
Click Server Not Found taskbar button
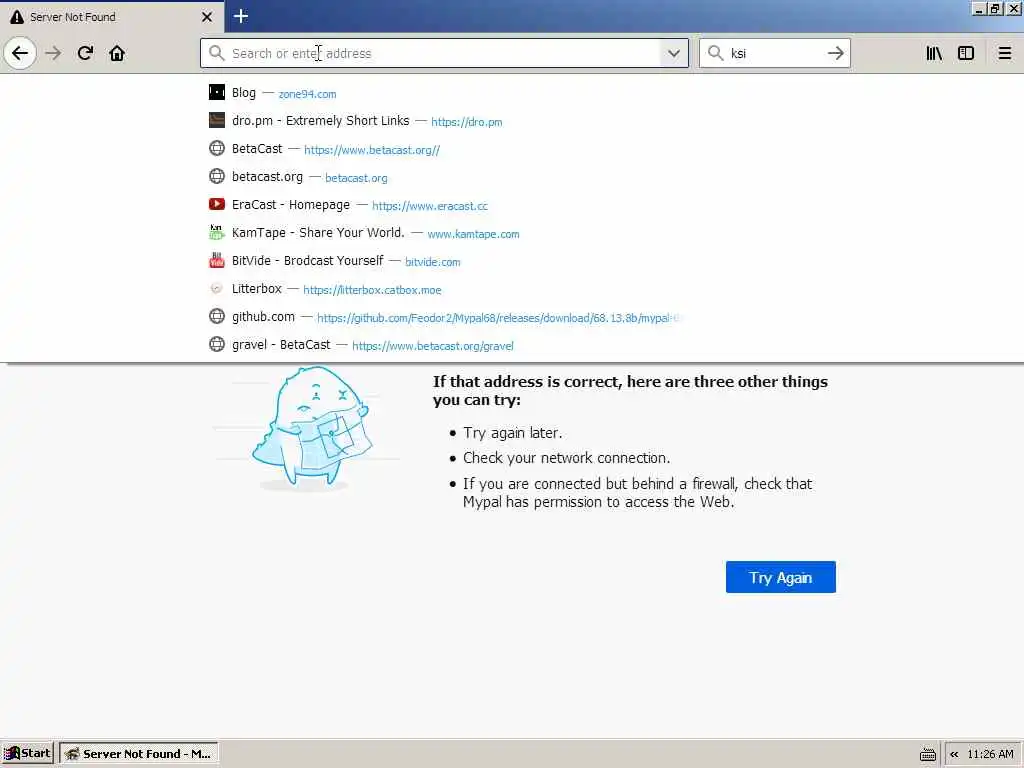pyautogui.click(x=139, y=754)
